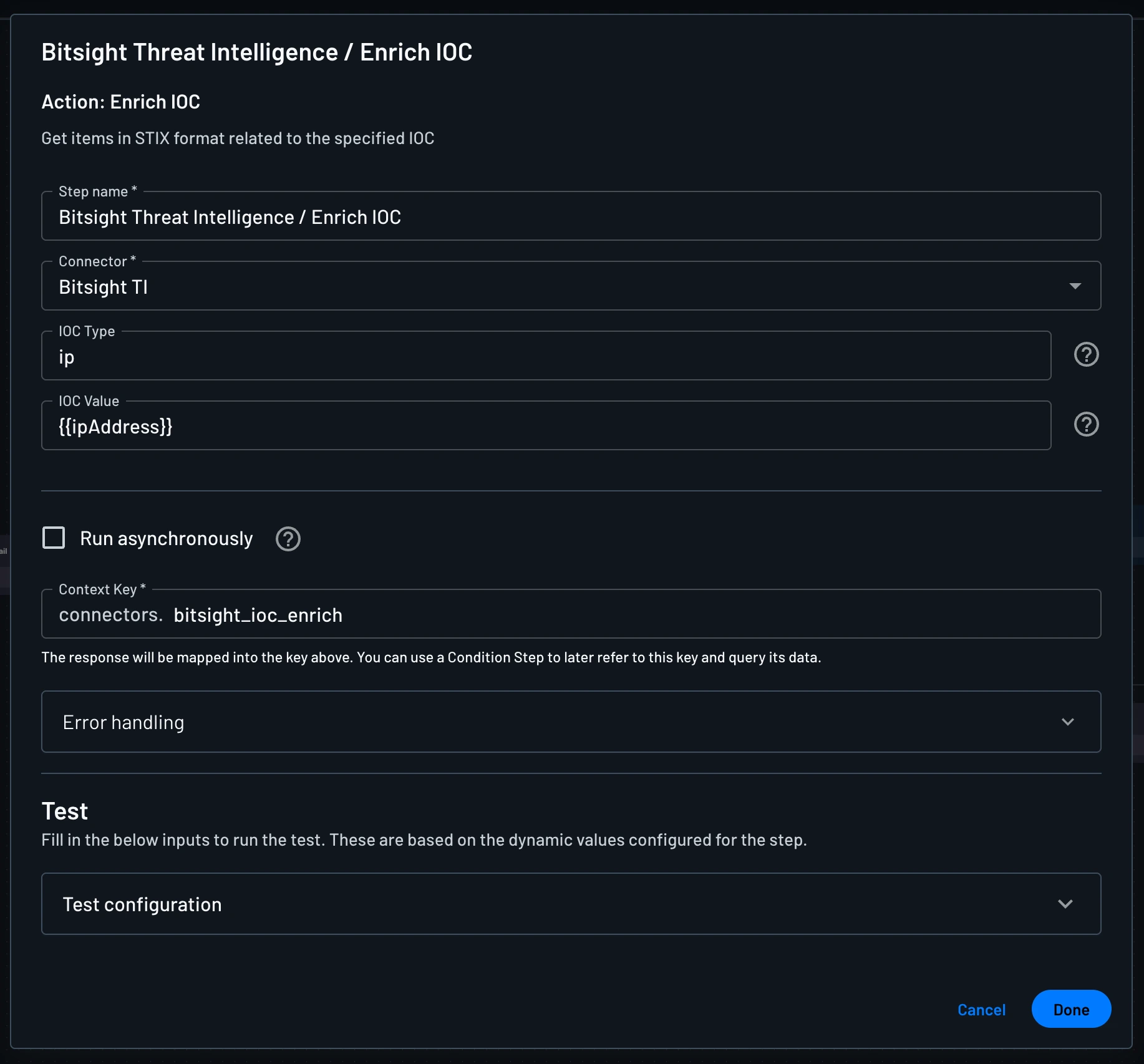Select the Condition Step helper text

coord(431,657)
